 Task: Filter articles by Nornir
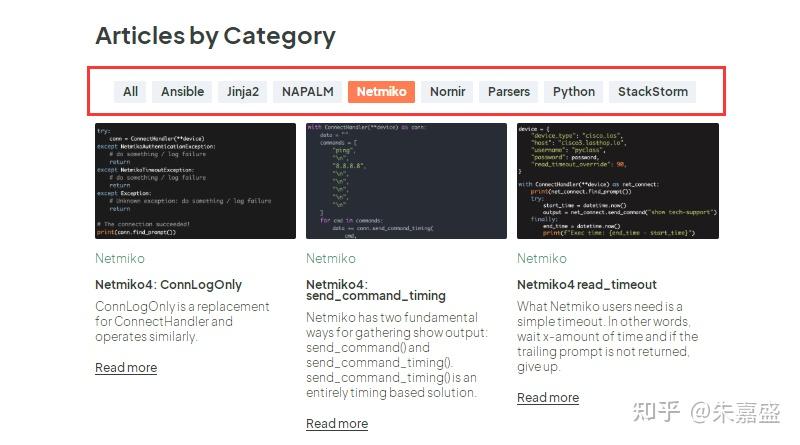pos(447,92)
